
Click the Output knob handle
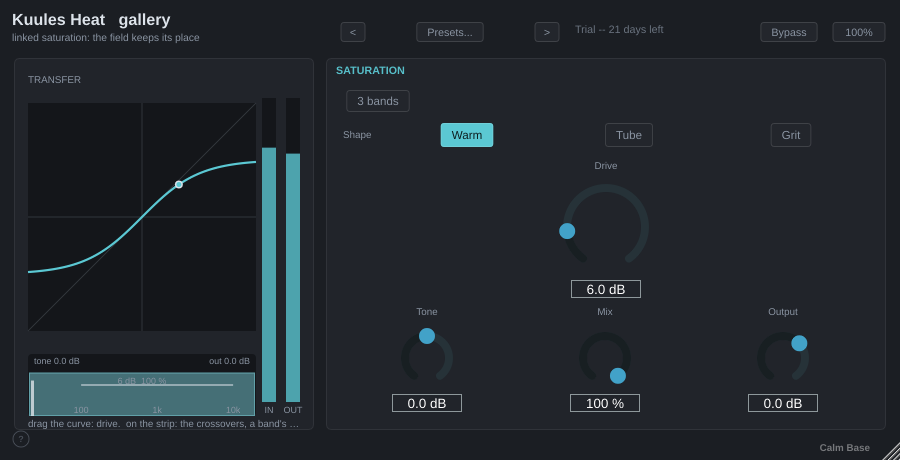[x=799, y=343]
